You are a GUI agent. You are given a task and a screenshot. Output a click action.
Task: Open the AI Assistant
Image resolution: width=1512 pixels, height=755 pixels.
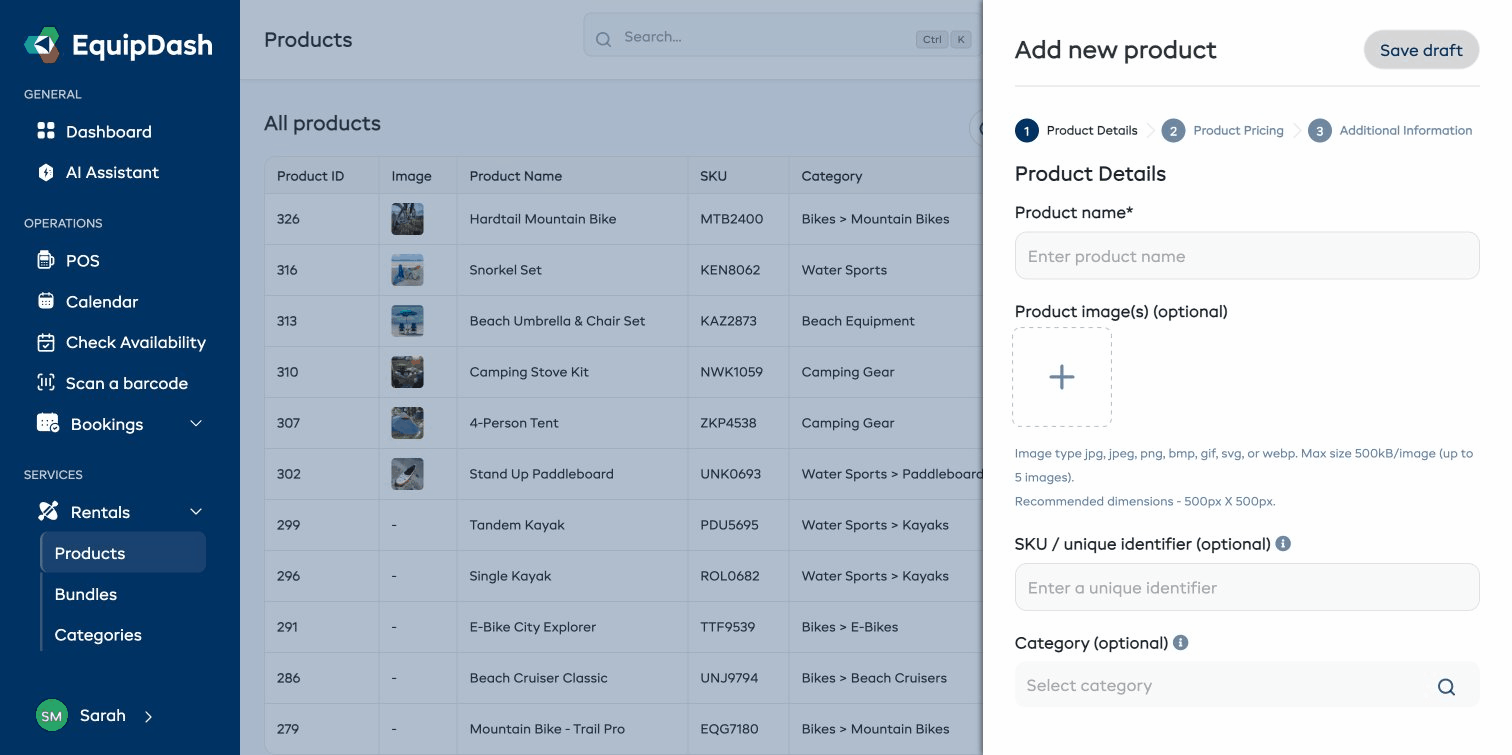pyautogui.click(x=112, y=172)
